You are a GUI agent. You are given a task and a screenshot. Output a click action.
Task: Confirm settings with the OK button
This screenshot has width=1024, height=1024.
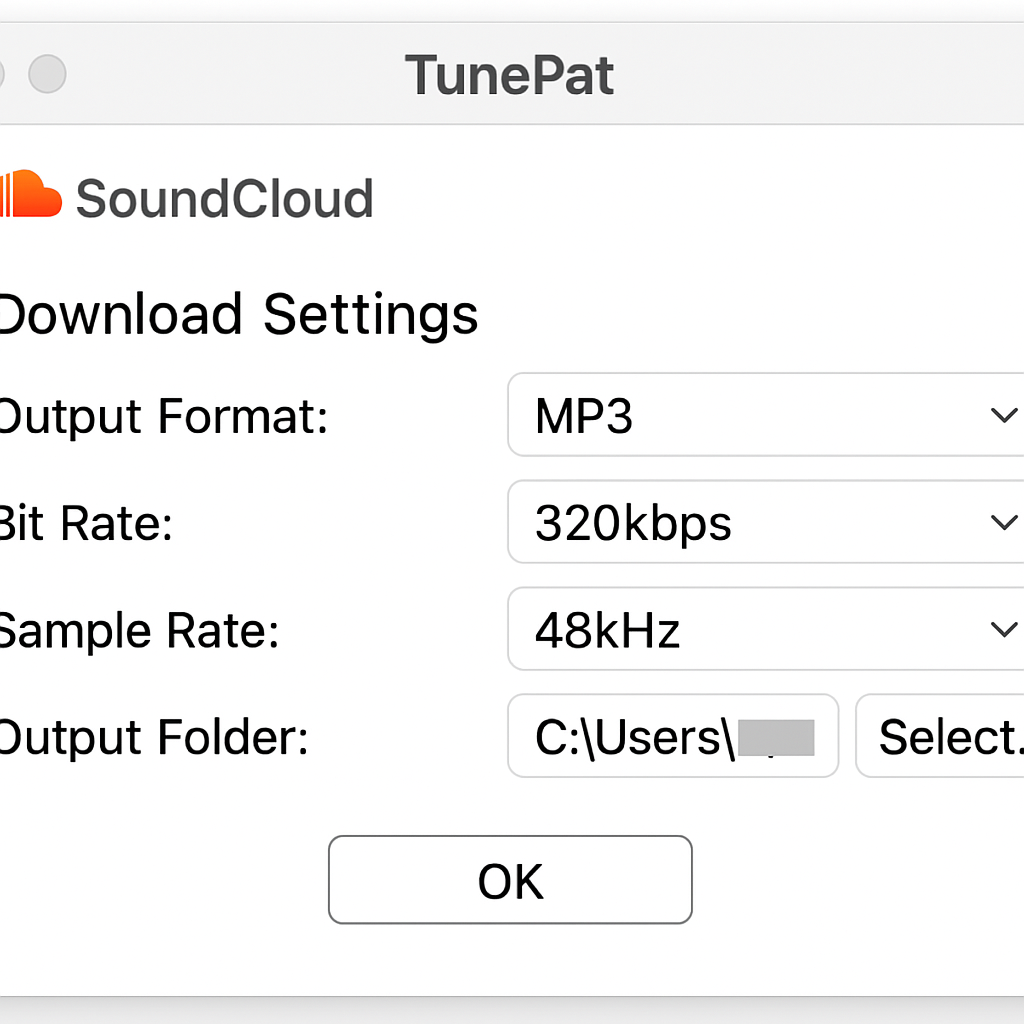(x=510, y=880)
